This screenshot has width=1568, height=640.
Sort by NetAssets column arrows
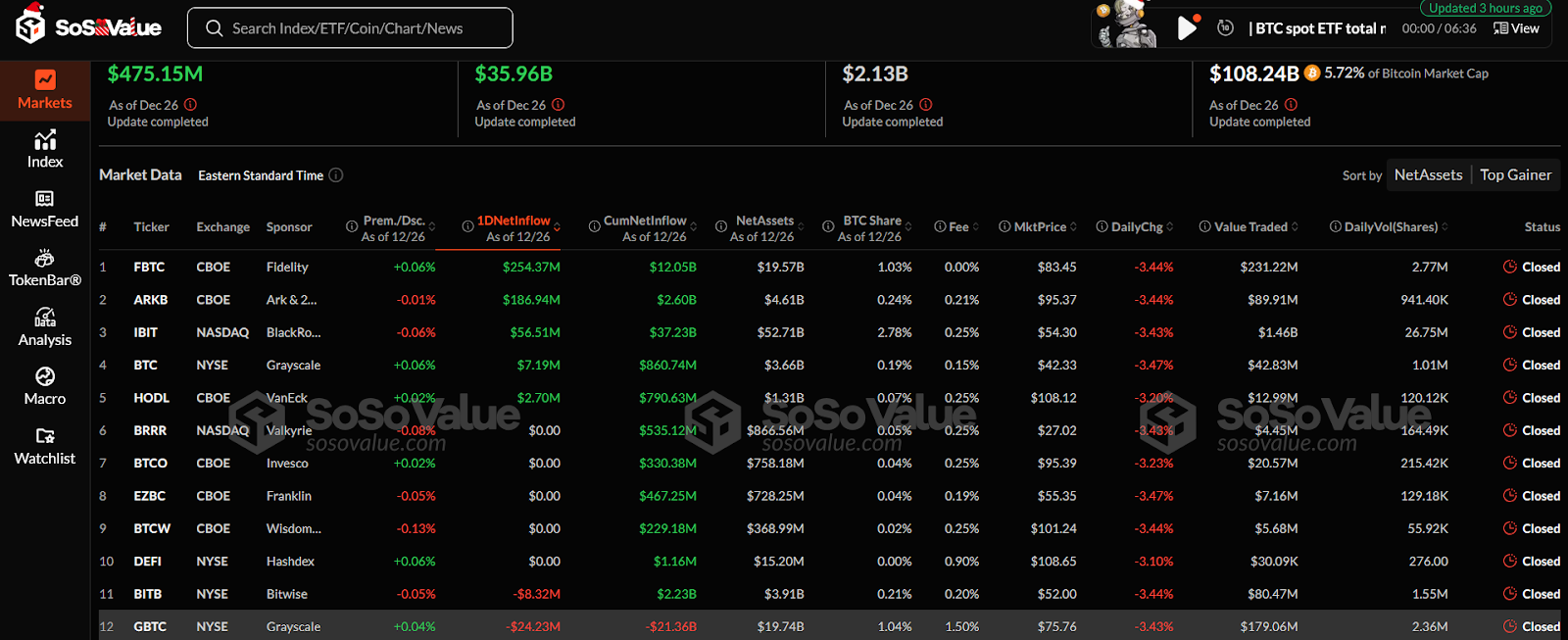pos(801,227)
